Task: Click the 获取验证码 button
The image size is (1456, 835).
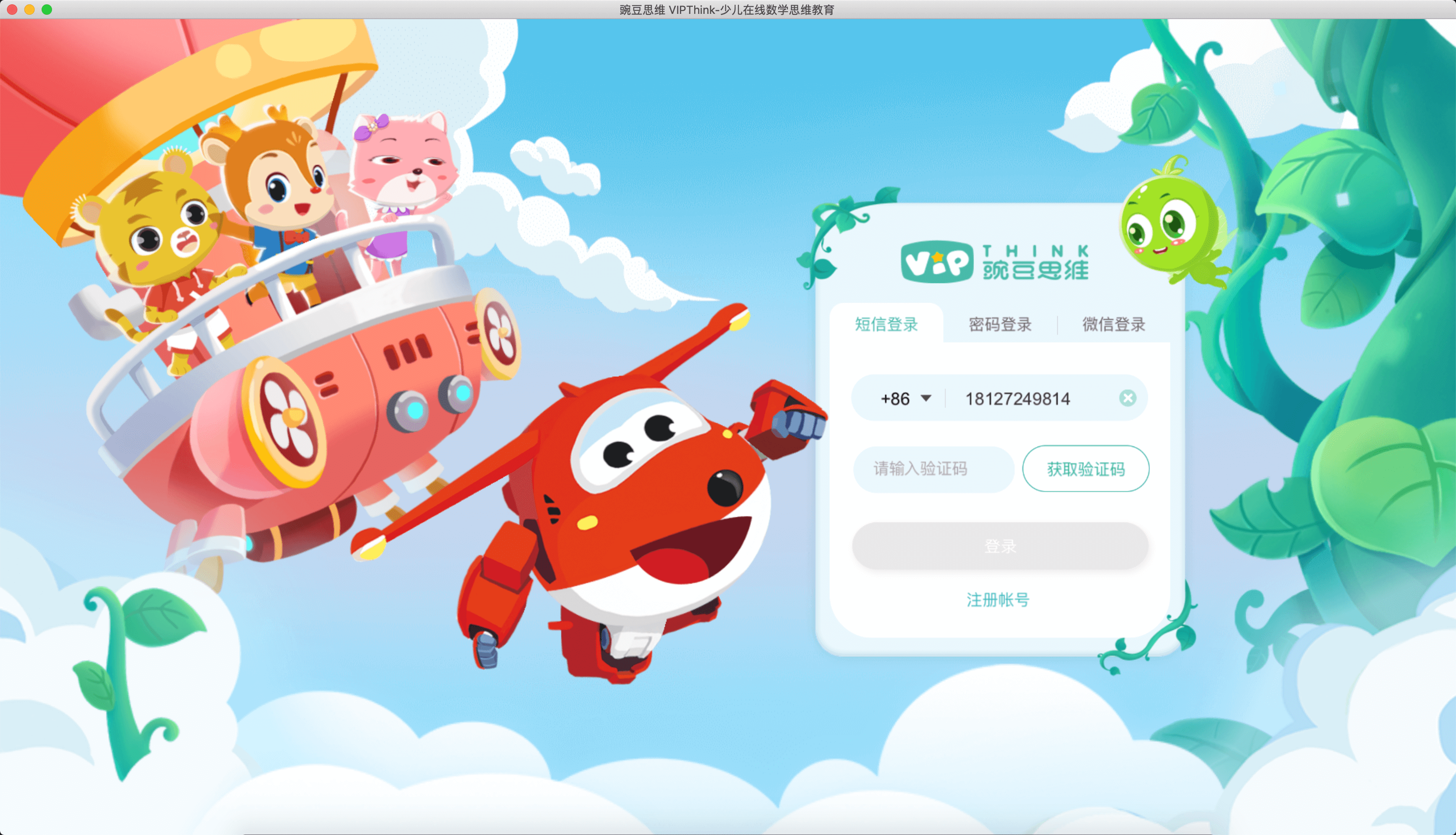Action: (x=1085, y=469)
